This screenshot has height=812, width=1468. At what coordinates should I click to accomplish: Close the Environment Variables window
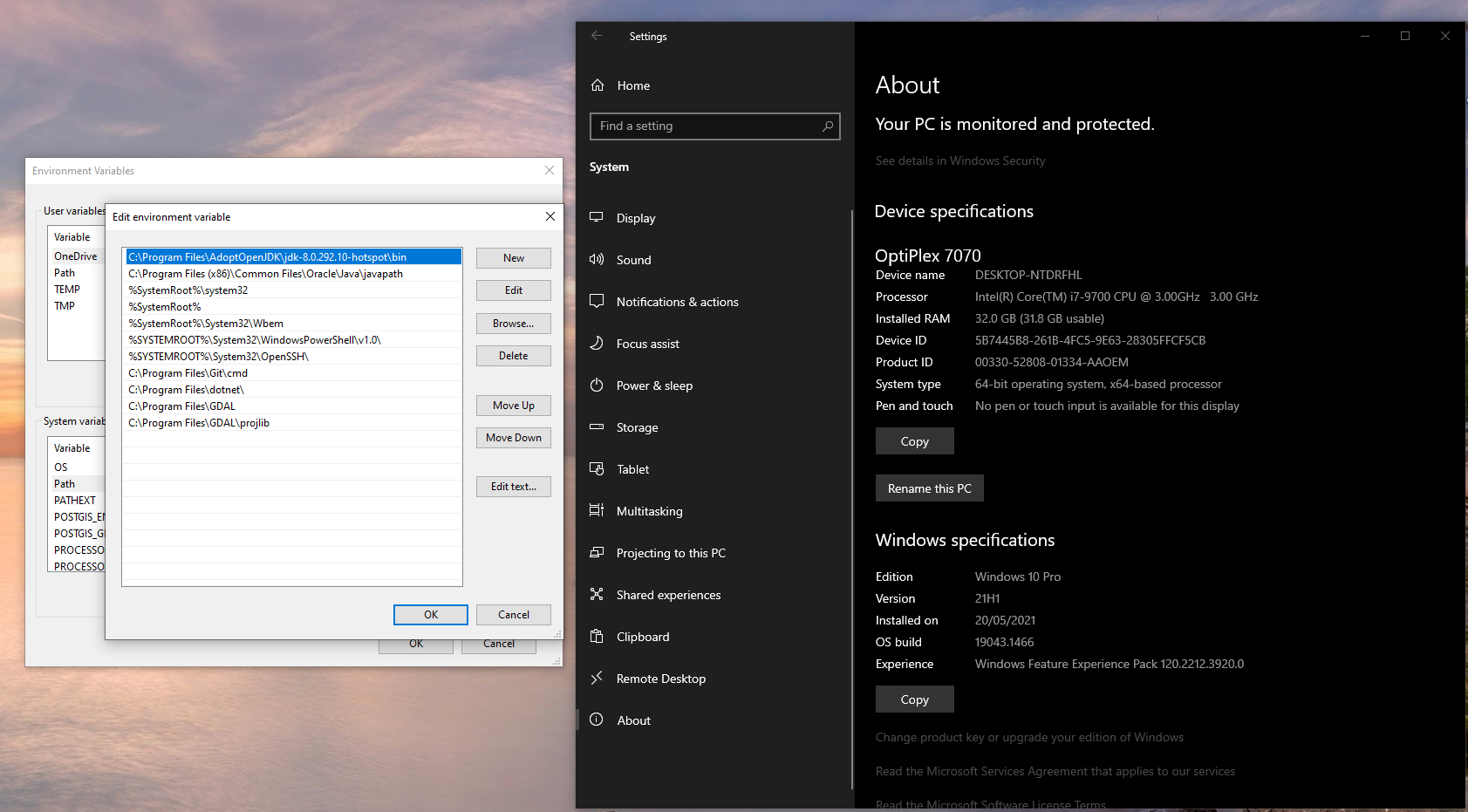pos(550,170)
